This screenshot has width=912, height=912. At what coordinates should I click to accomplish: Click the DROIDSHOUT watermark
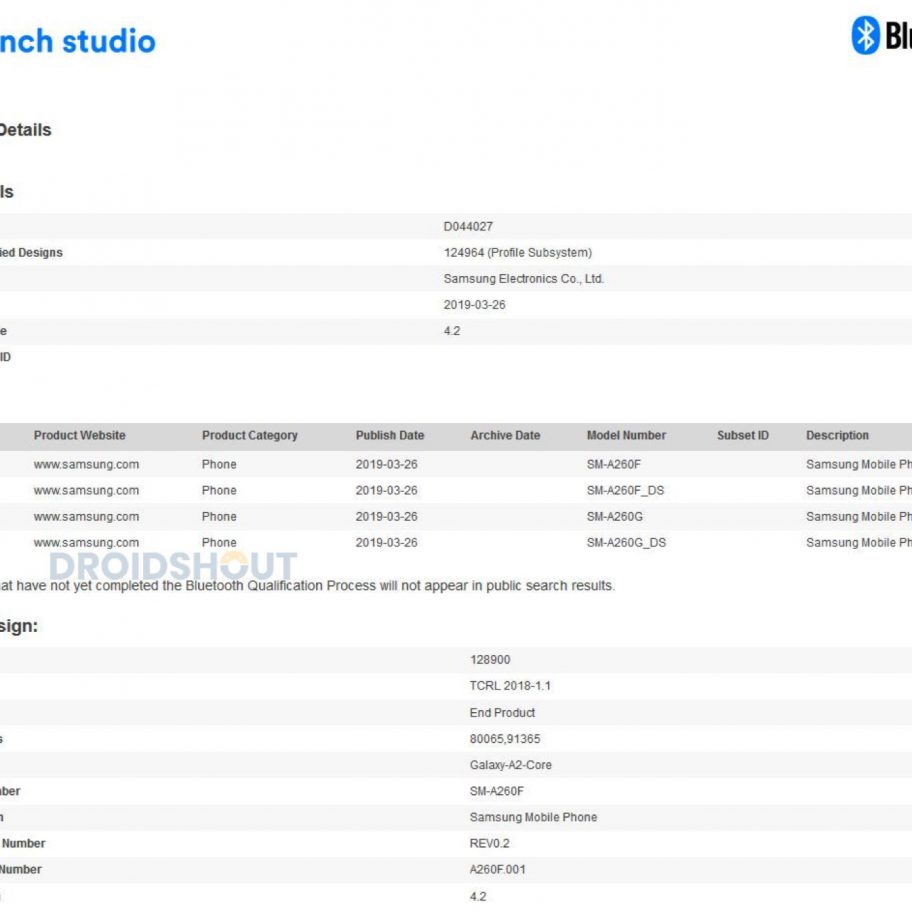[173, 567]
